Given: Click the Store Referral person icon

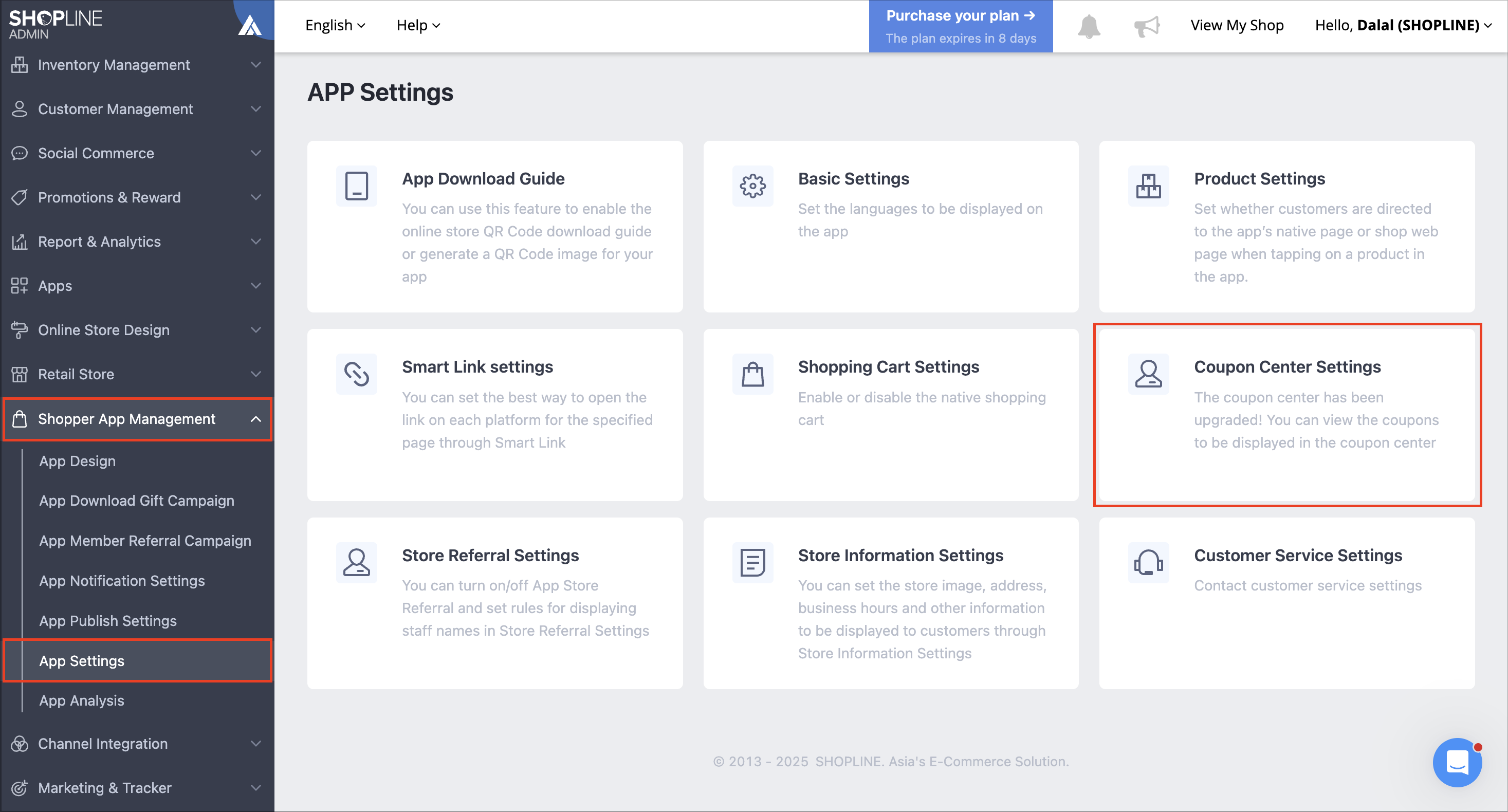Looking at the screenshot, I should coord(357,563).
